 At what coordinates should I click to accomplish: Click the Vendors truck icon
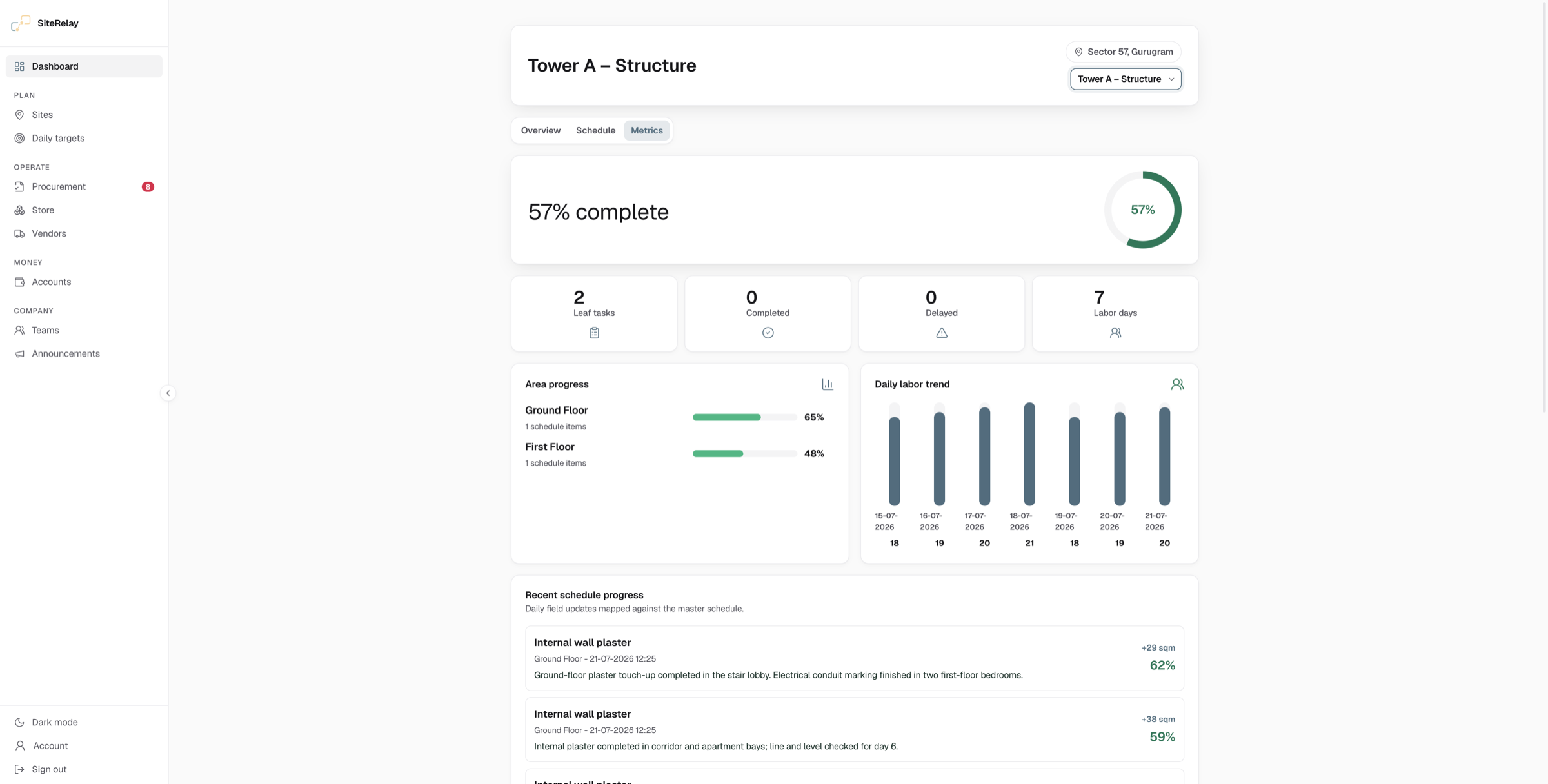coord(19,233)
